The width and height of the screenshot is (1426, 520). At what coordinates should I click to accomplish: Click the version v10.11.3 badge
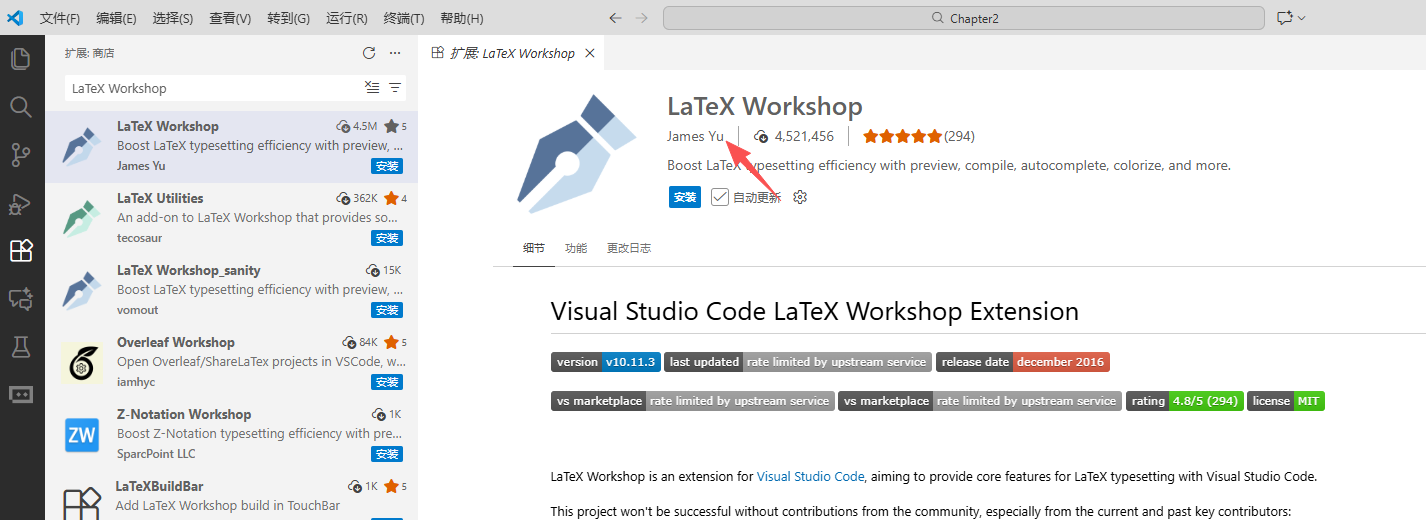(606, 362)
